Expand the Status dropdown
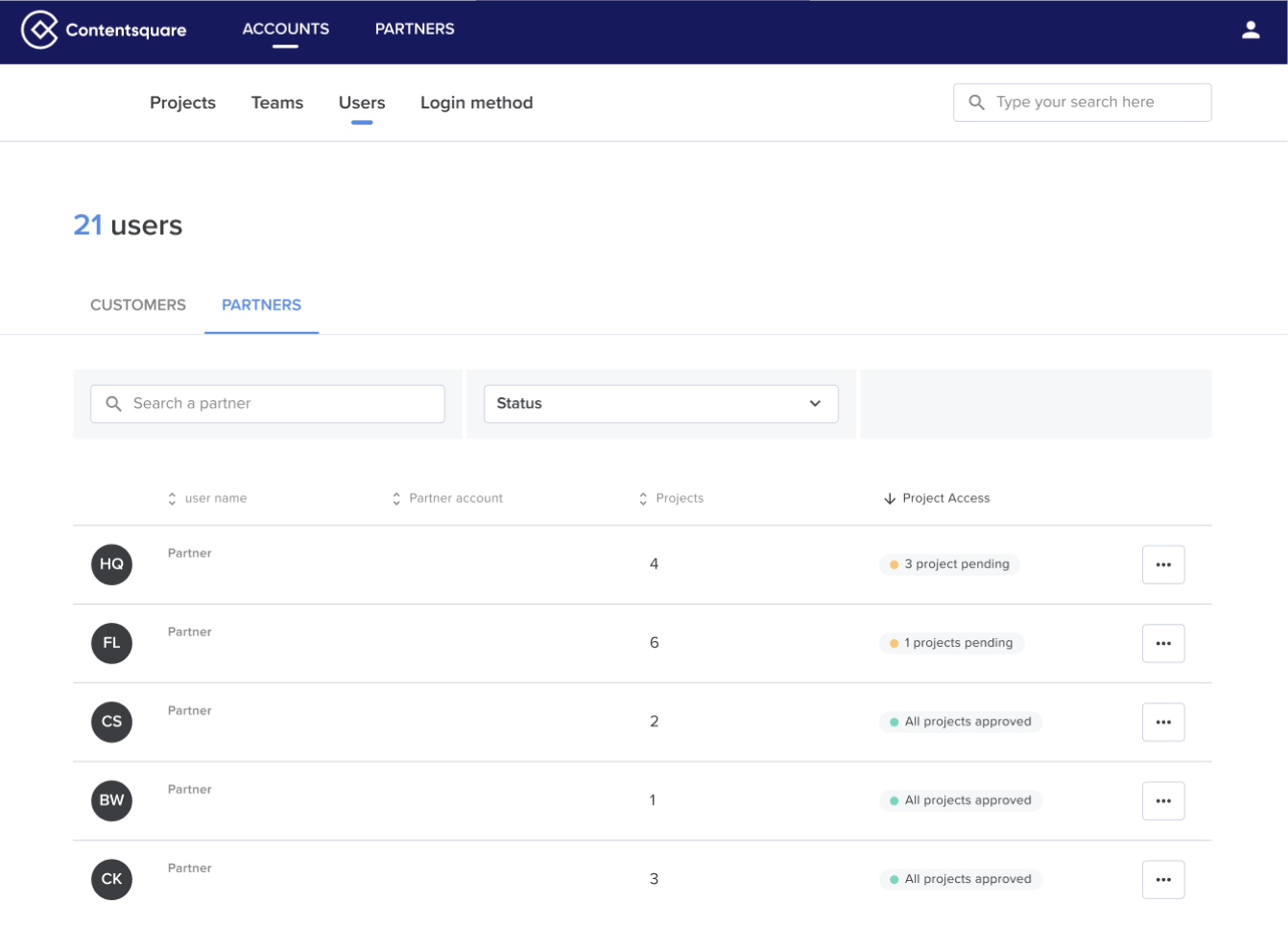 pos(660,404)
